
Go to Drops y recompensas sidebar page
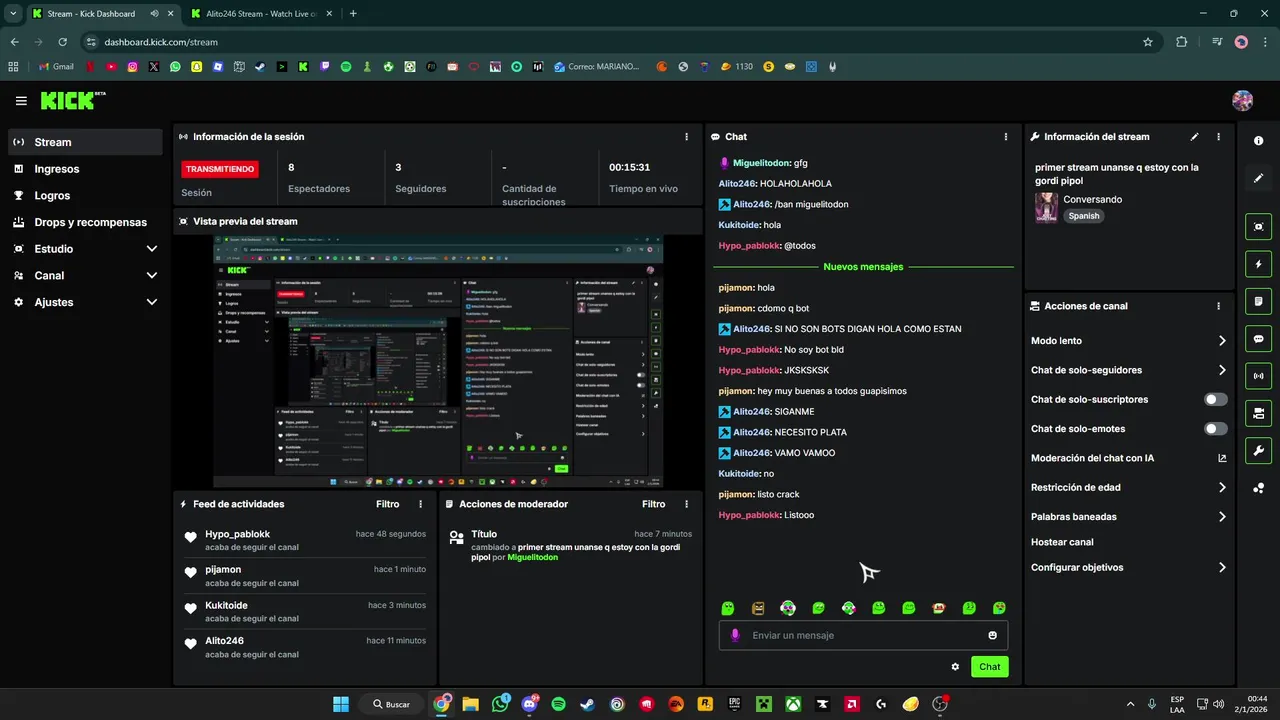click(86, 222)
